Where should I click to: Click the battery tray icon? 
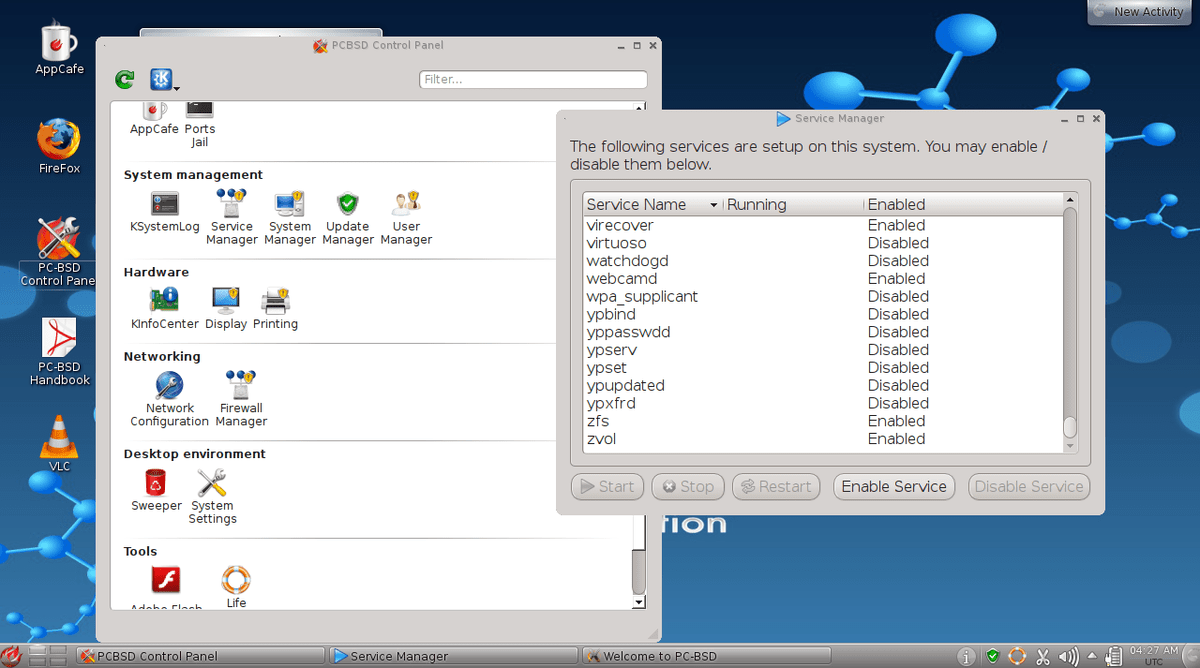coord(1112,657)
